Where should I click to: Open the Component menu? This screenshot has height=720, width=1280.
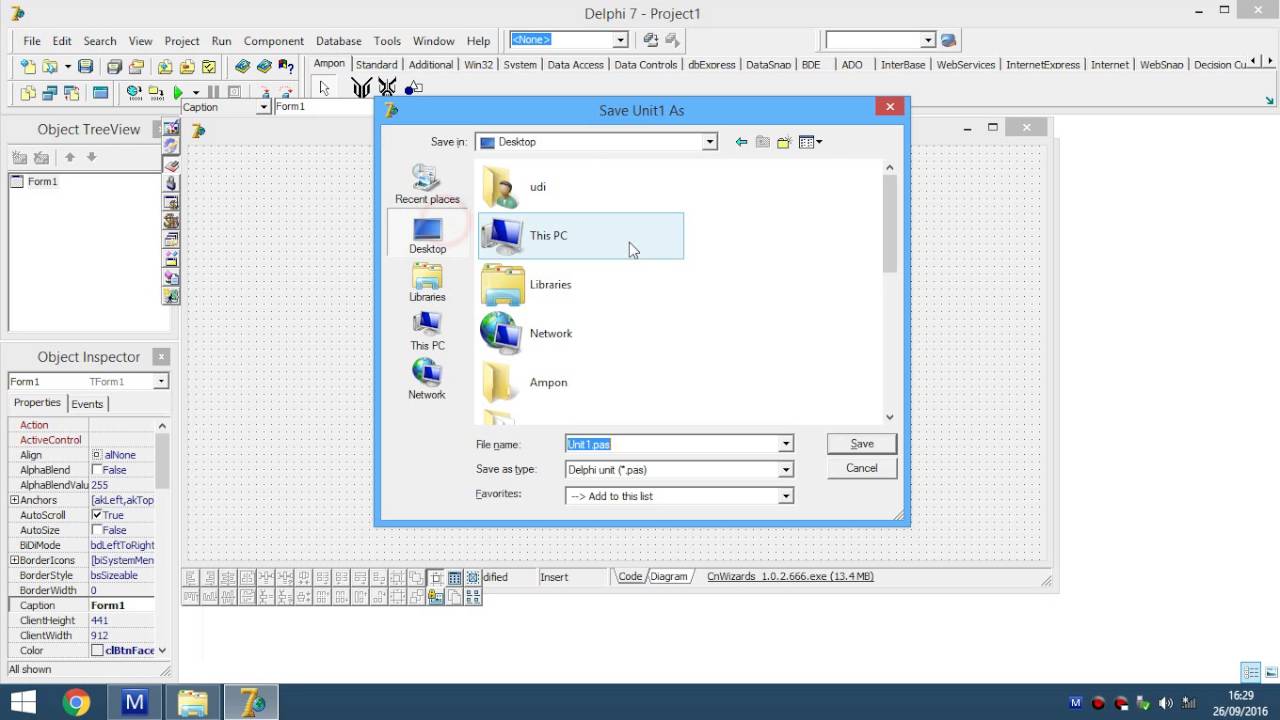(x=273, y=41)
